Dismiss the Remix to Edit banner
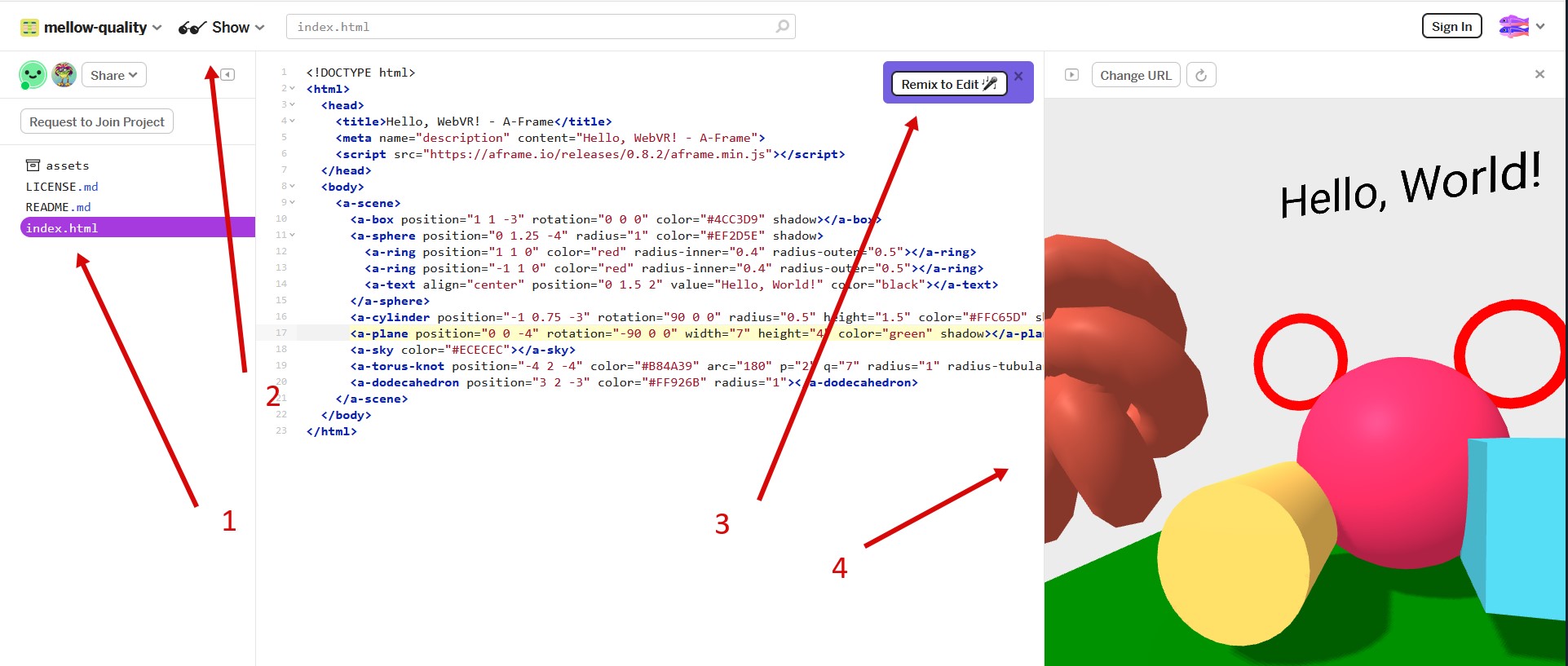The height and width of the screenshot is (666, 1568). click(1018, 76)
